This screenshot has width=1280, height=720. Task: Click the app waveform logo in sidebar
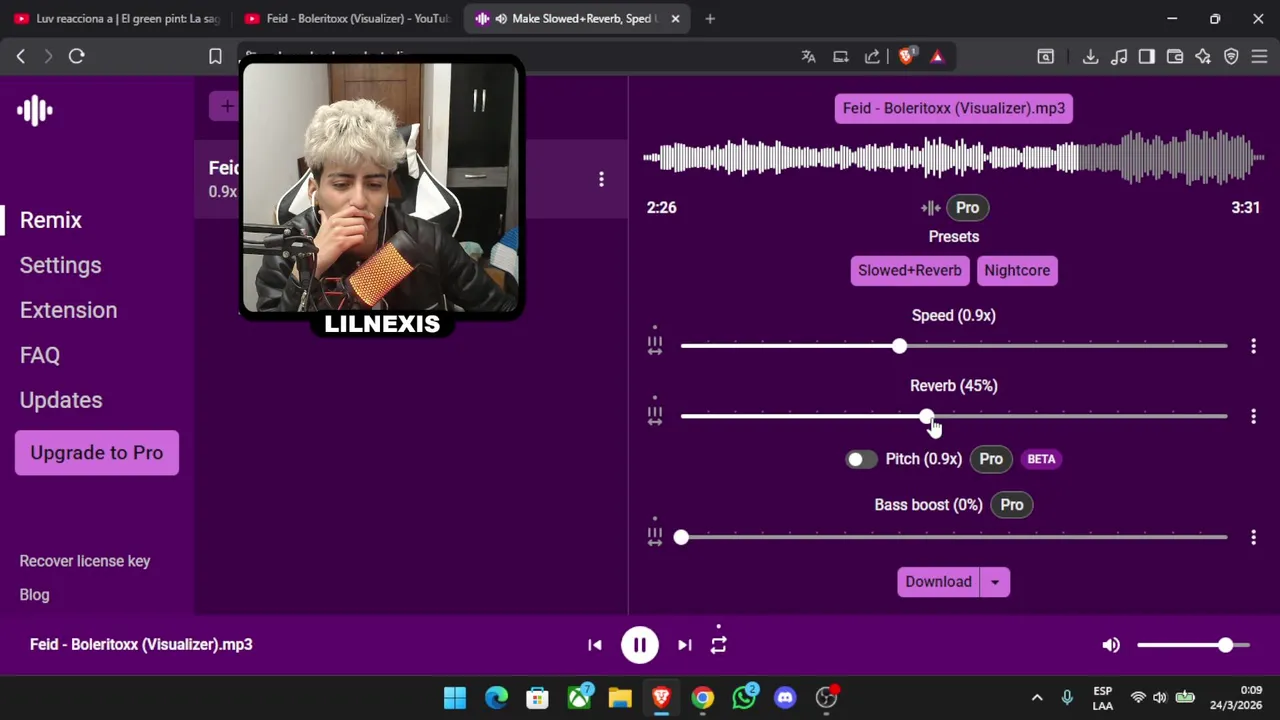point(35,110)
